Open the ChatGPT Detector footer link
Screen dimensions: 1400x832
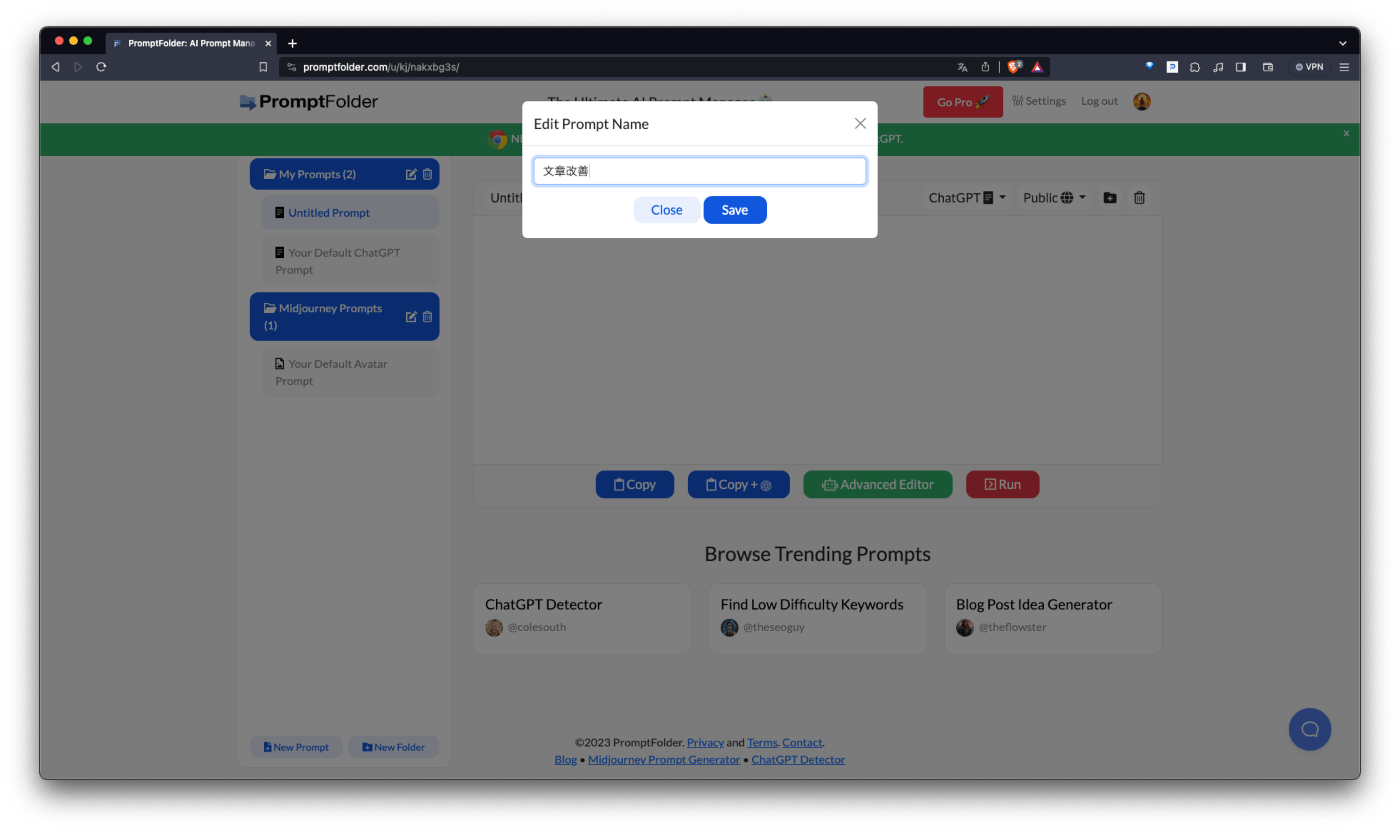798,759
